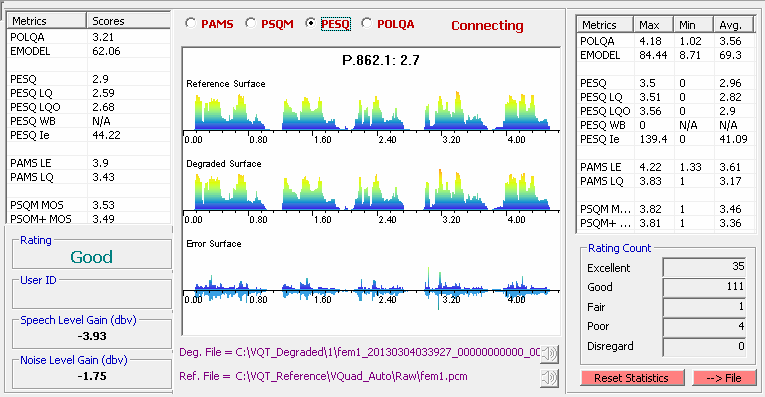Click the --> File button
The height and width of the screenshot is (397, 765).
pos(724,378)
